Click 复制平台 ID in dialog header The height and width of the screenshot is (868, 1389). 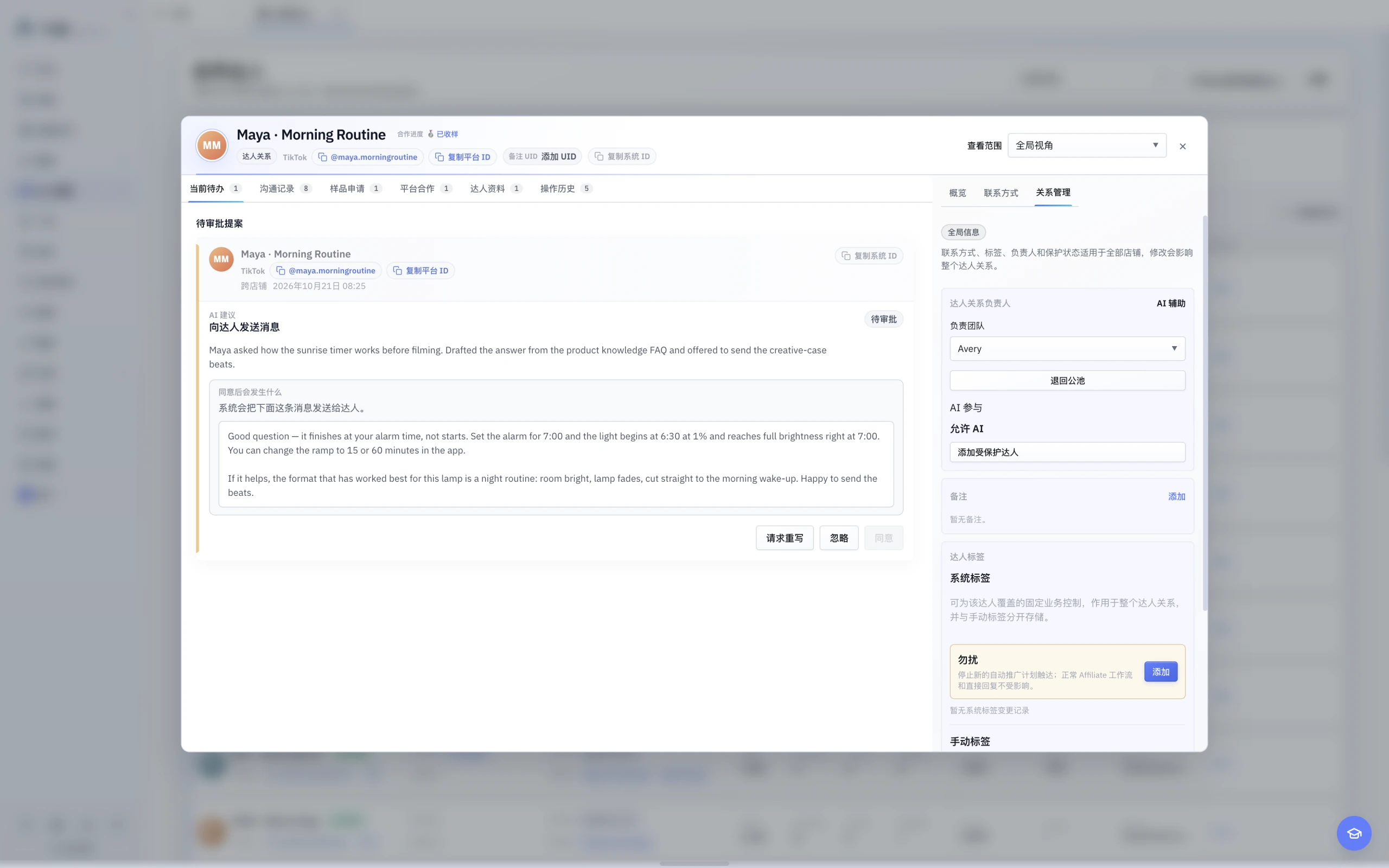463,157
